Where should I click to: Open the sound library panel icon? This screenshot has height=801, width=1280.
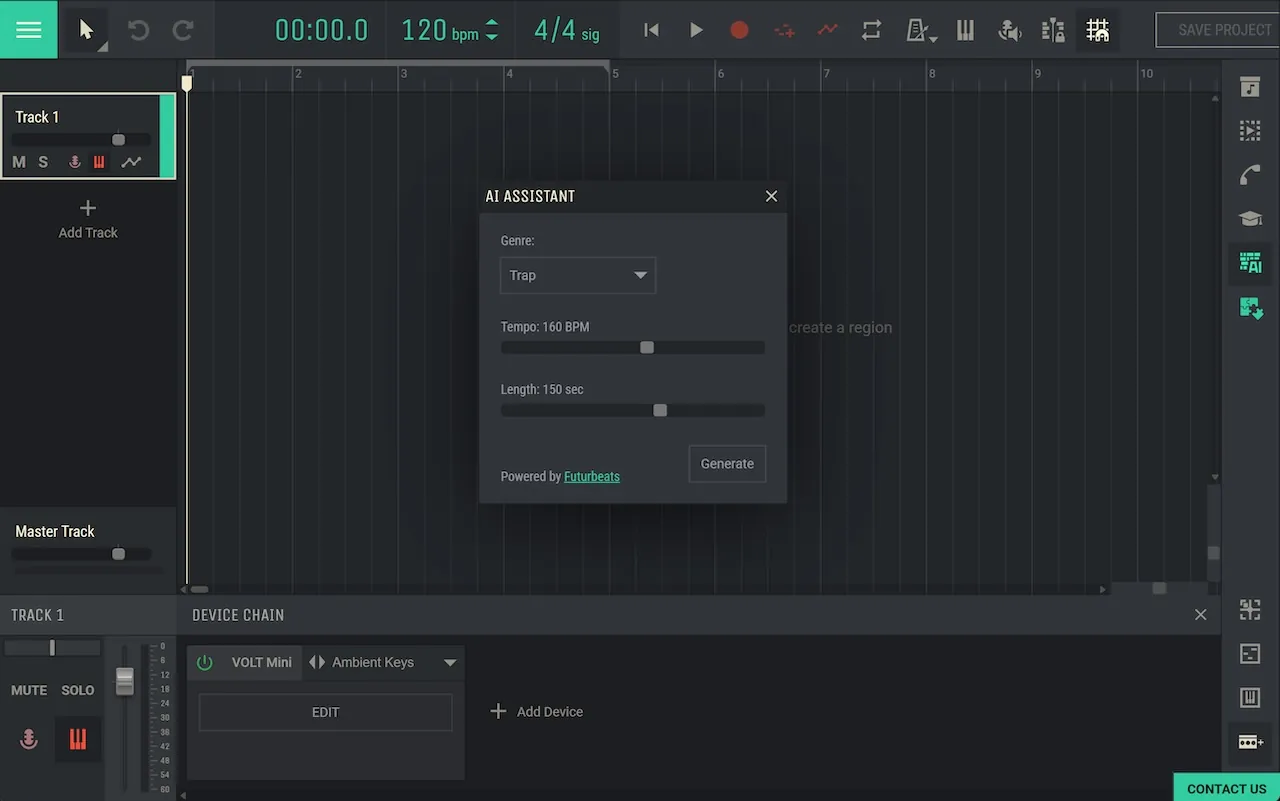coord(1250,87)
